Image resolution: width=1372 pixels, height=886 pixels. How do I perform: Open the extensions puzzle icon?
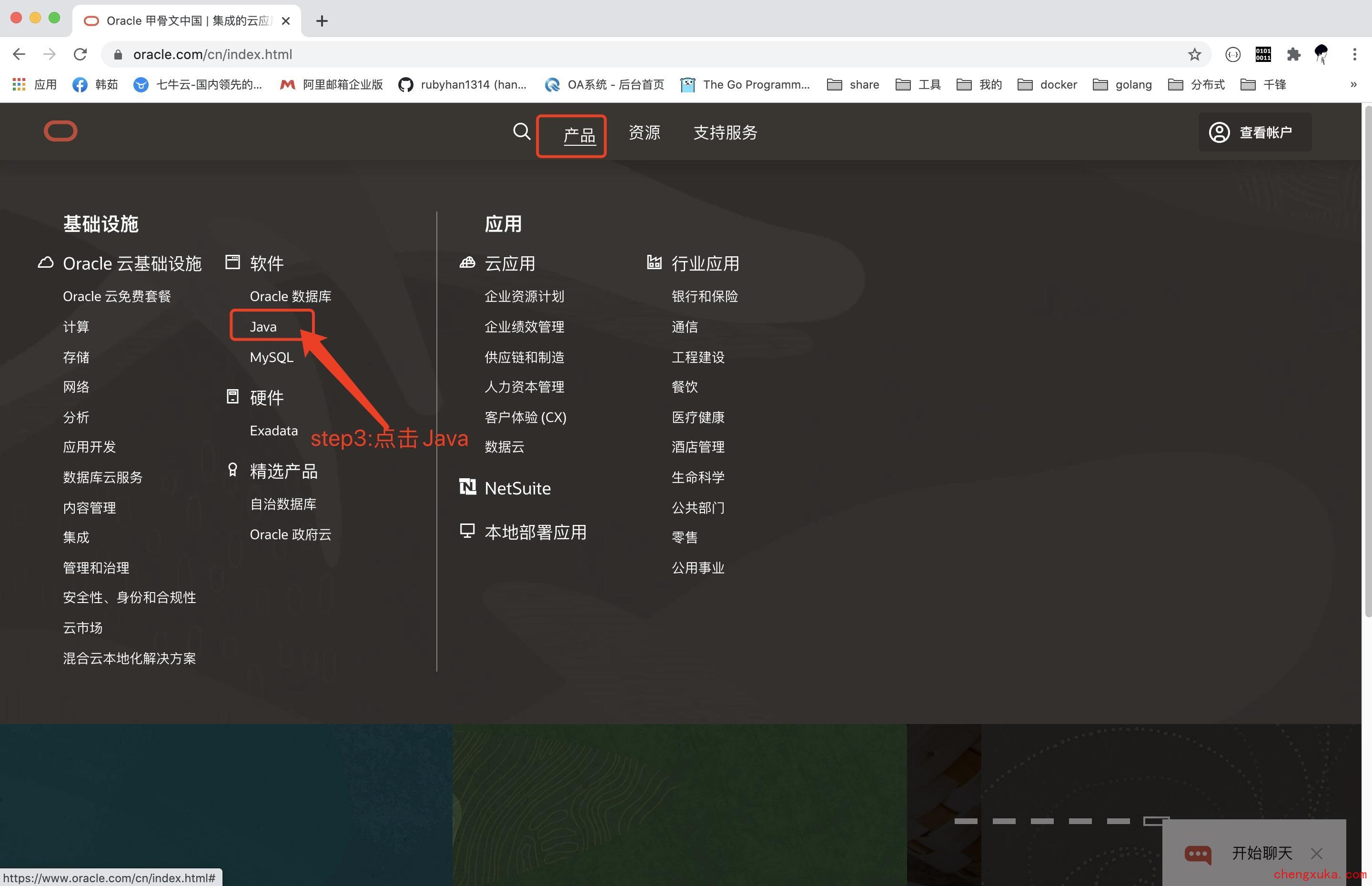pos(1293,55)
